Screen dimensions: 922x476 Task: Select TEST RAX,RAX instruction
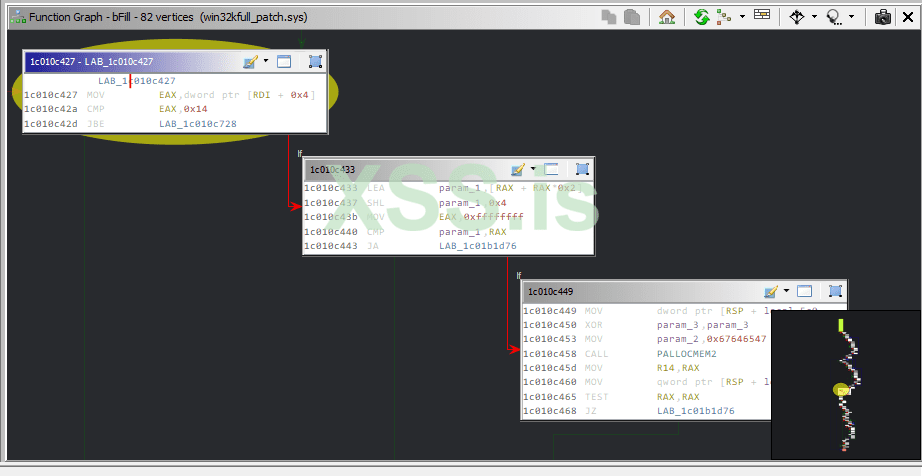tap(647, 397)
